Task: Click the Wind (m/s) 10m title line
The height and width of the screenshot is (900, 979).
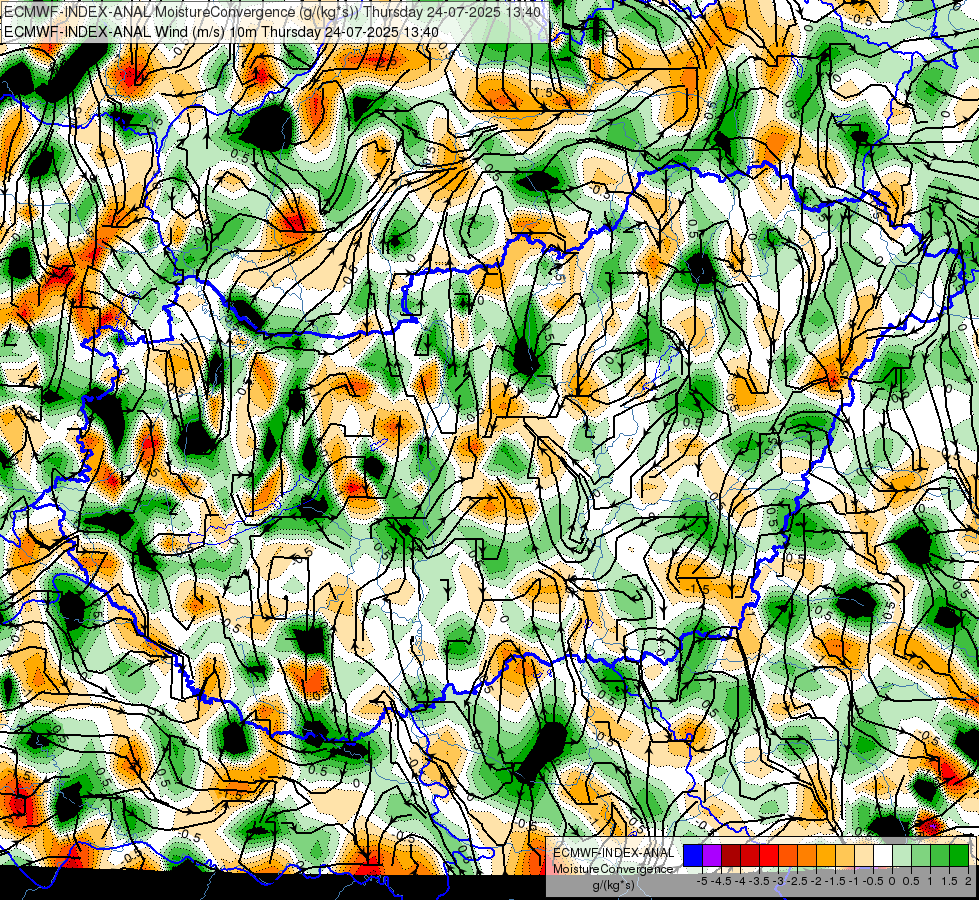Action: click(x=221, y=32)
